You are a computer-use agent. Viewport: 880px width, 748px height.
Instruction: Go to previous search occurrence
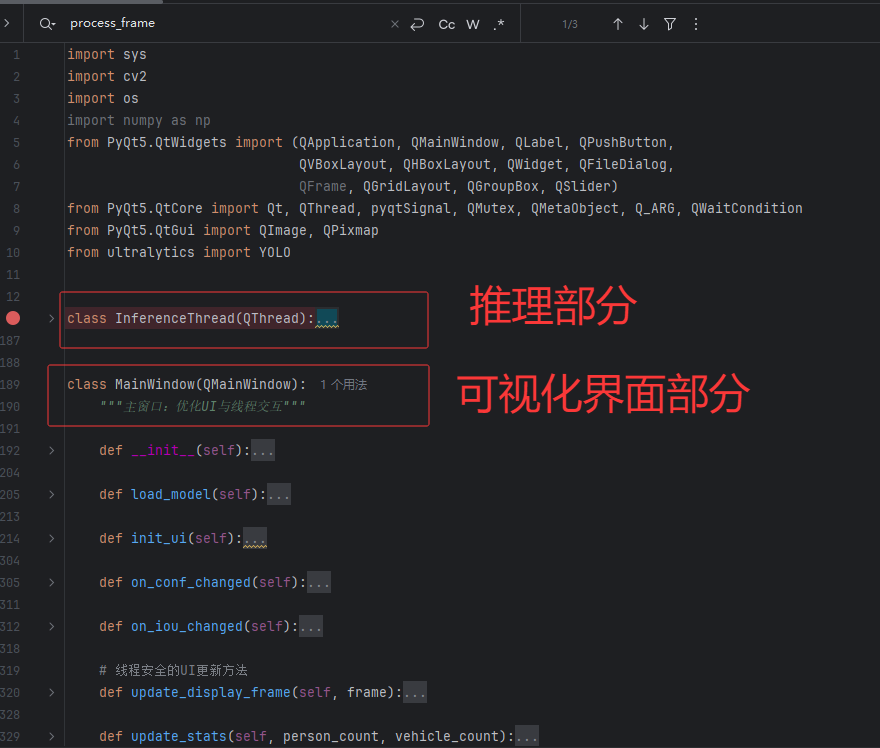[618, 24]
